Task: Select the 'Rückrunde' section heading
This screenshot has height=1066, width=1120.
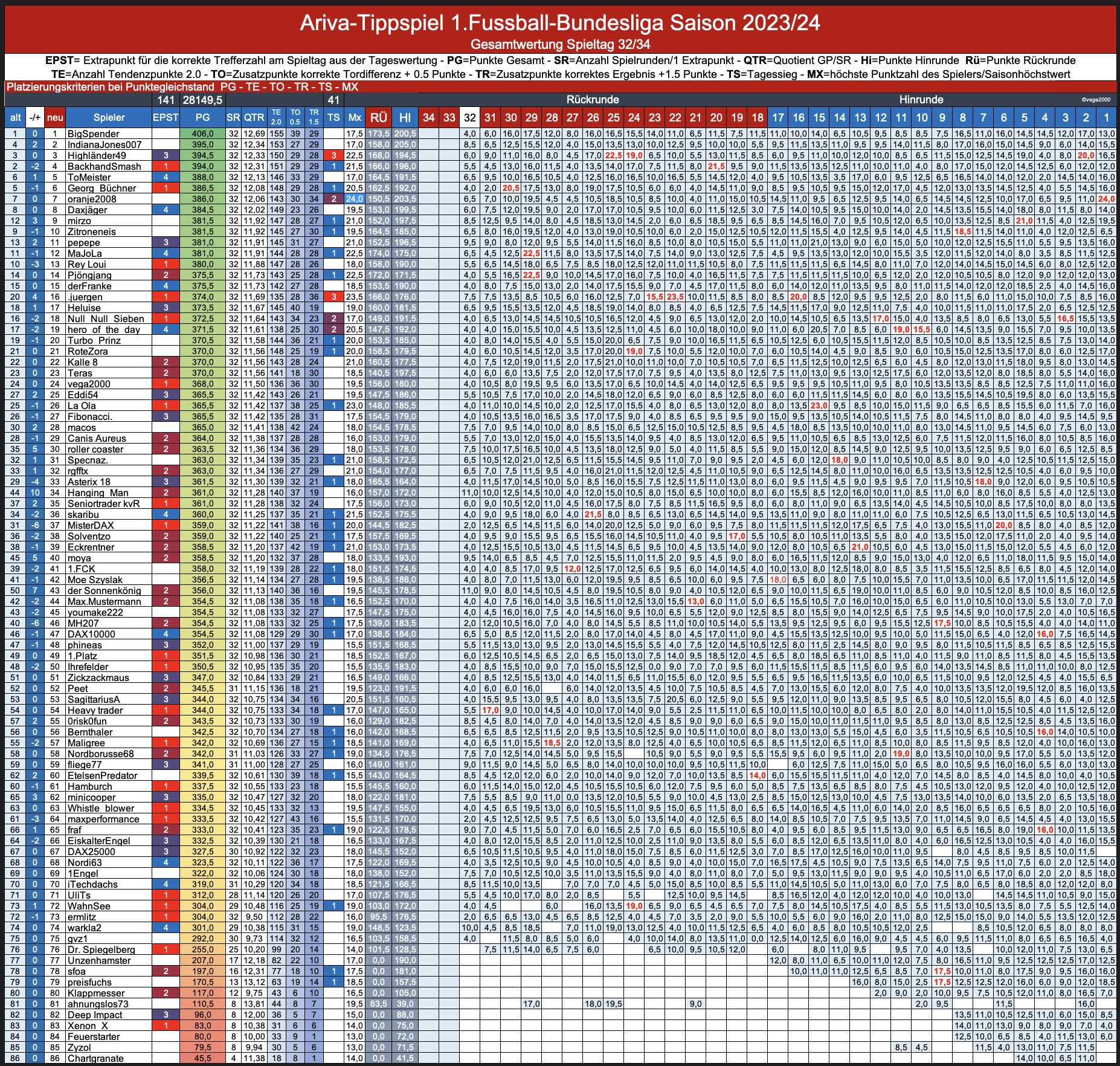Action: [593, 100]
